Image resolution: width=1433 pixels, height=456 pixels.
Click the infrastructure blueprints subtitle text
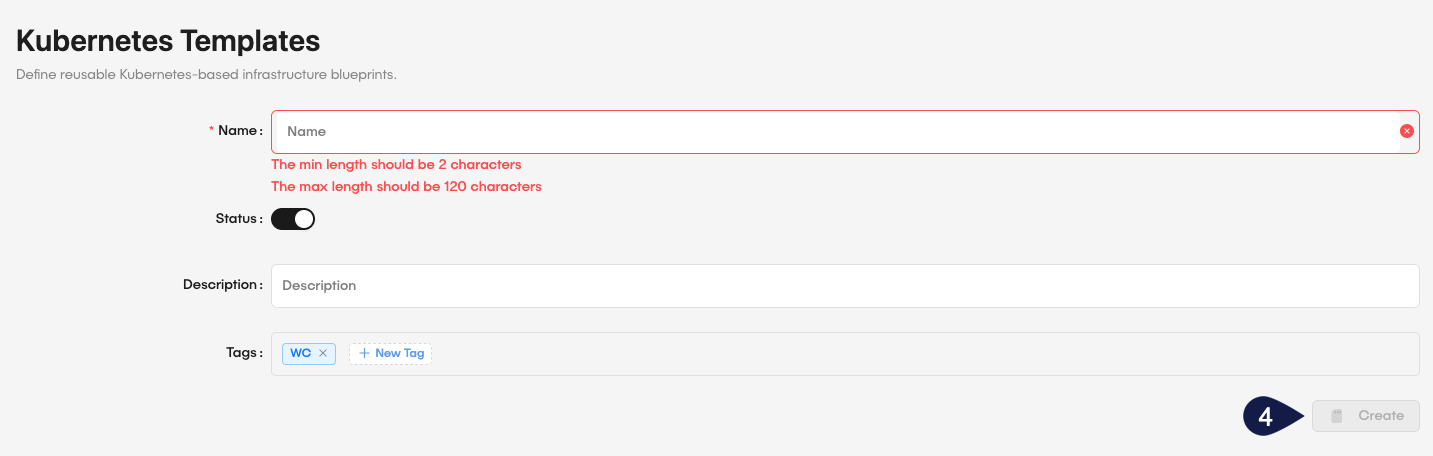pyautogui.click(x=207, y=75)
